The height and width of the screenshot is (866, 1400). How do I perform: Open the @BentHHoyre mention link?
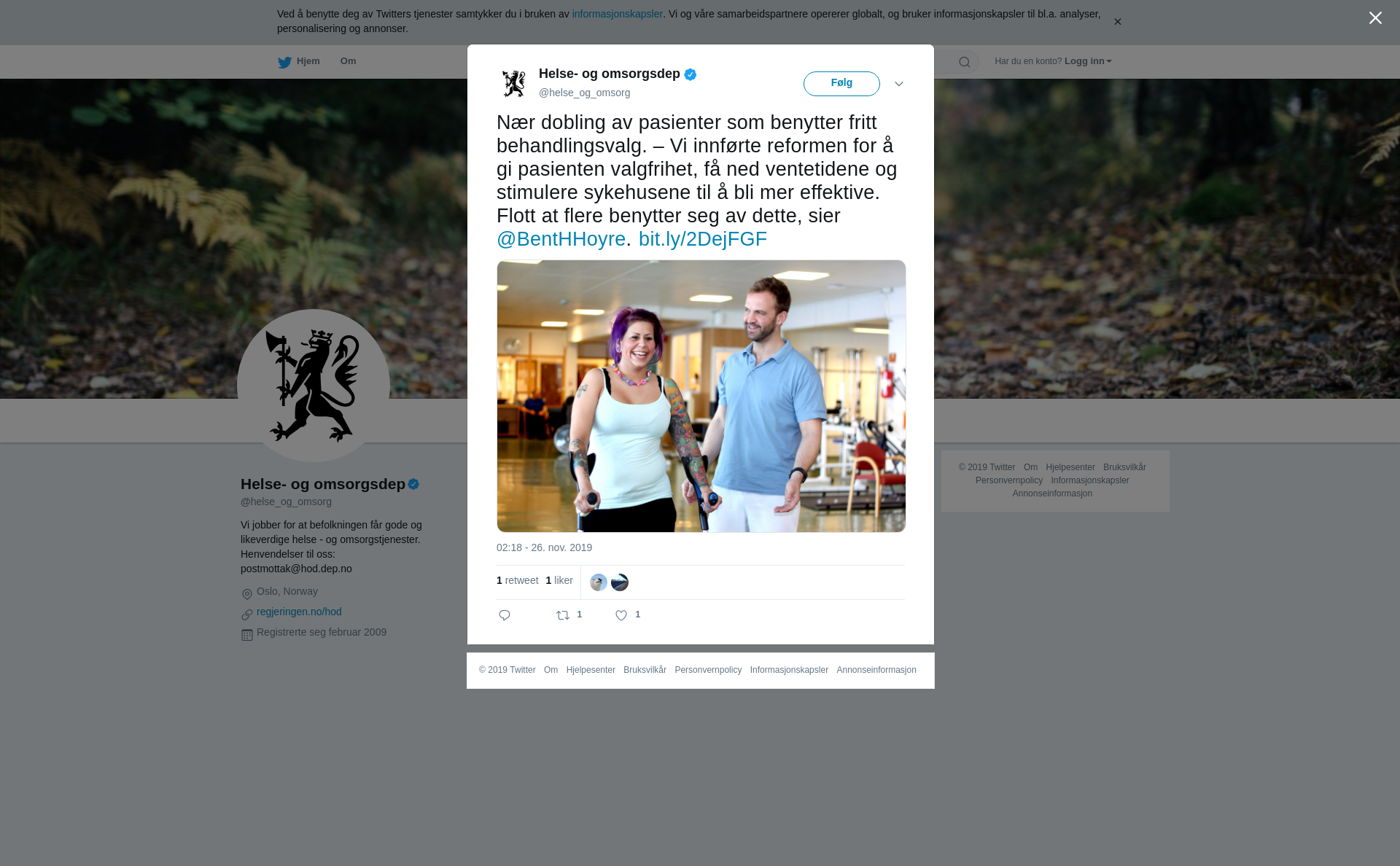561,239
